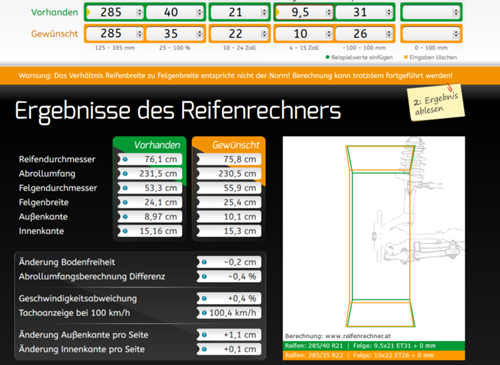Image resolution: width=500 pixels, height=365 pixels.
Task: Open info icon for Änderung Bodenfreiheit
Action: point(204,262)
